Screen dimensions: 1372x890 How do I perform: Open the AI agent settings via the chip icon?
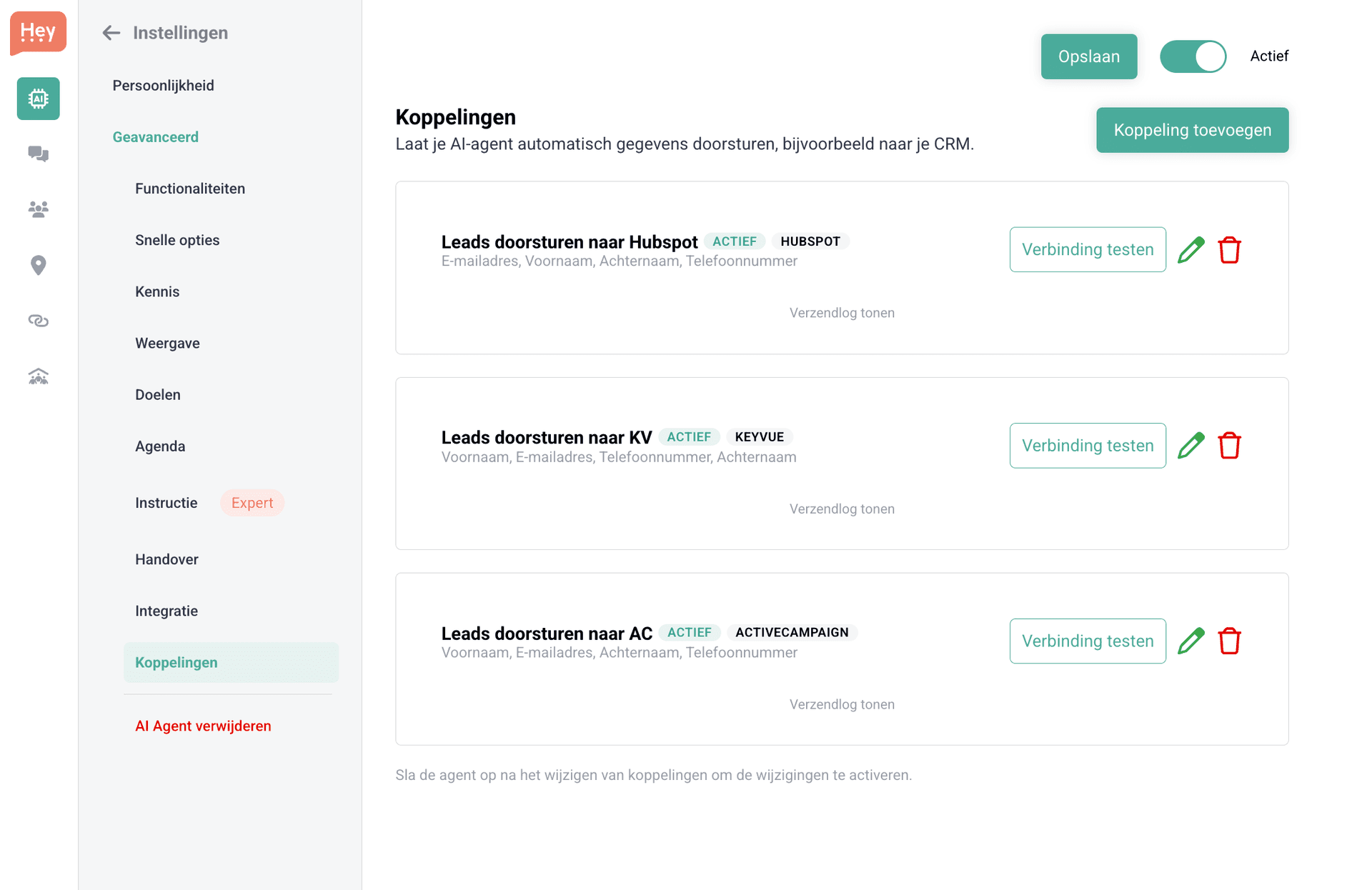coord(37,99)
